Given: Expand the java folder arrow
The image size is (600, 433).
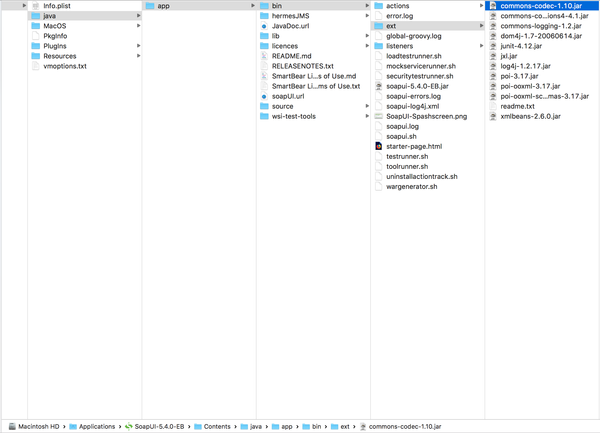Looking at the screenshot, I should [x=139, y=16].
